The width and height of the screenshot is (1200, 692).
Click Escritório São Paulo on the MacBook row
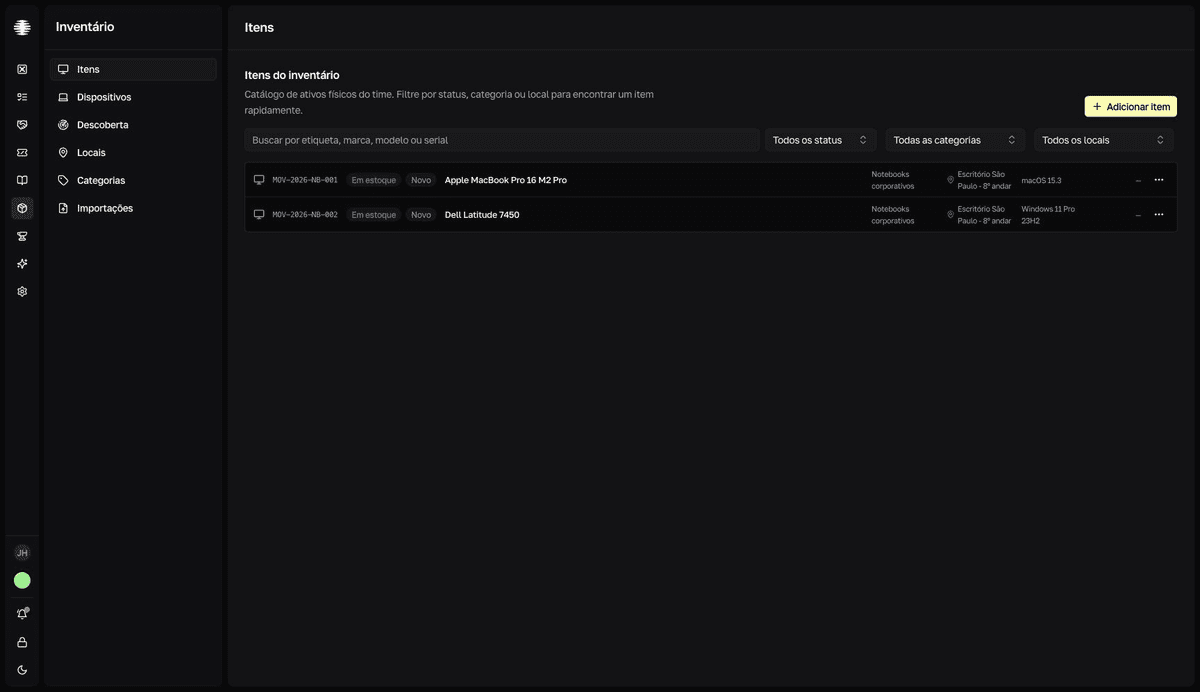(x=984, y=180)
